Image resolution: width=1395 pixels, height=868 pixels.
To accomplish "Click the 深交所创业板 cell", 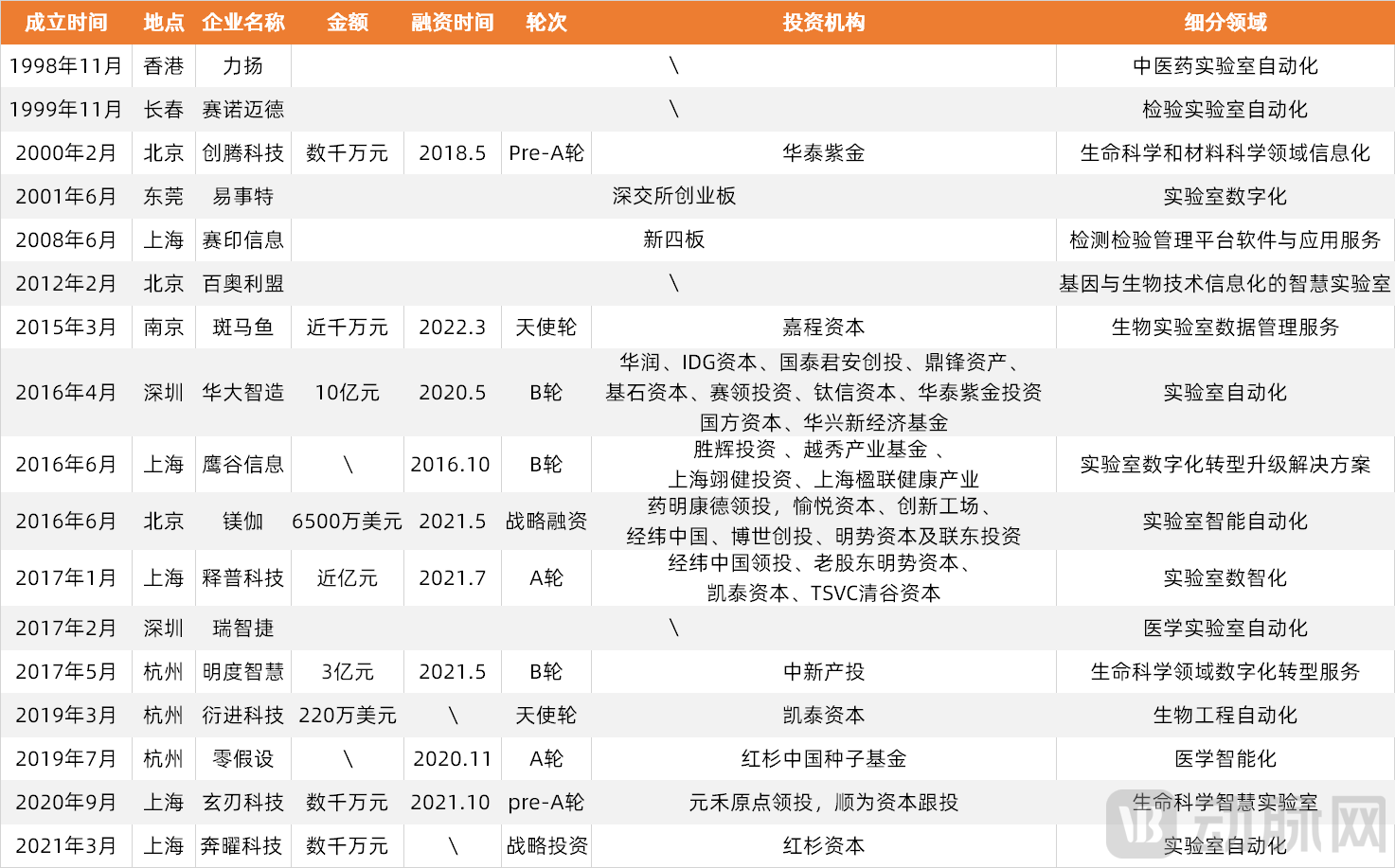I will point(673,197).
